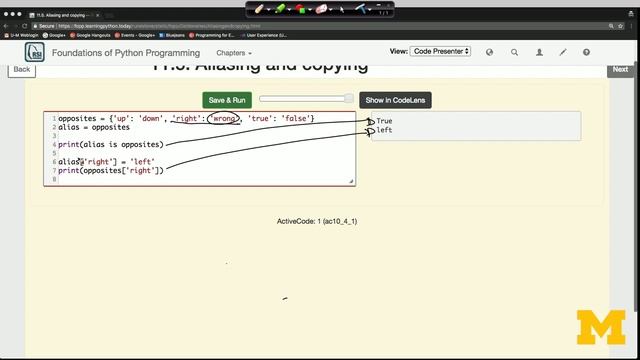Image resolution: width=640 pixels, height=360 pixels.
Task: Bookmark this page with the star icon
Action: [x=620, y=26]
